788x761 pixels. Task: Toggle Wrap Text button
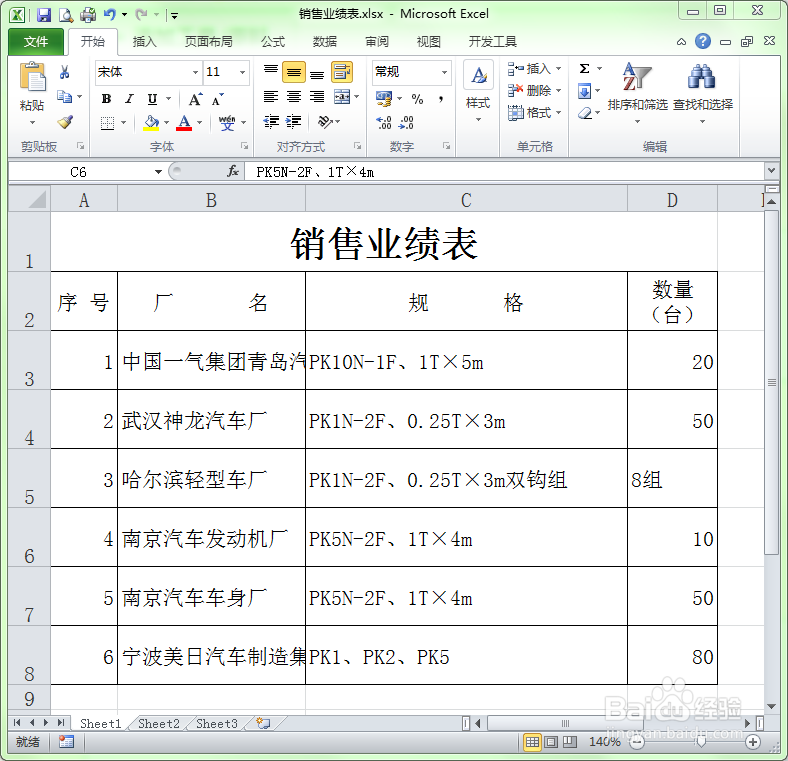(x=342, y=72)
